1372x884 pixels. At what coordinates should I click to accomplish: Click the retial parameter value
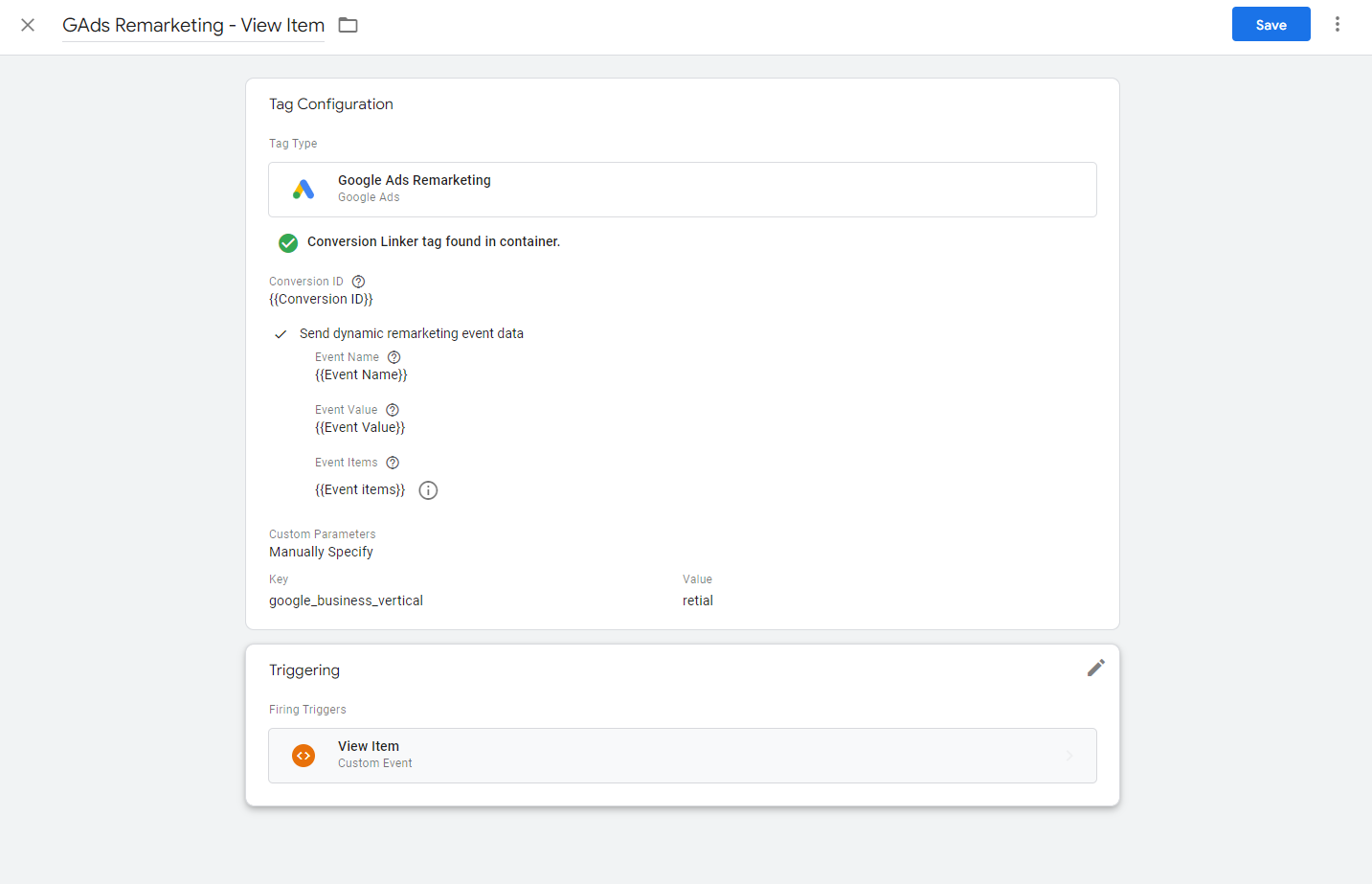tap(698, 601)
